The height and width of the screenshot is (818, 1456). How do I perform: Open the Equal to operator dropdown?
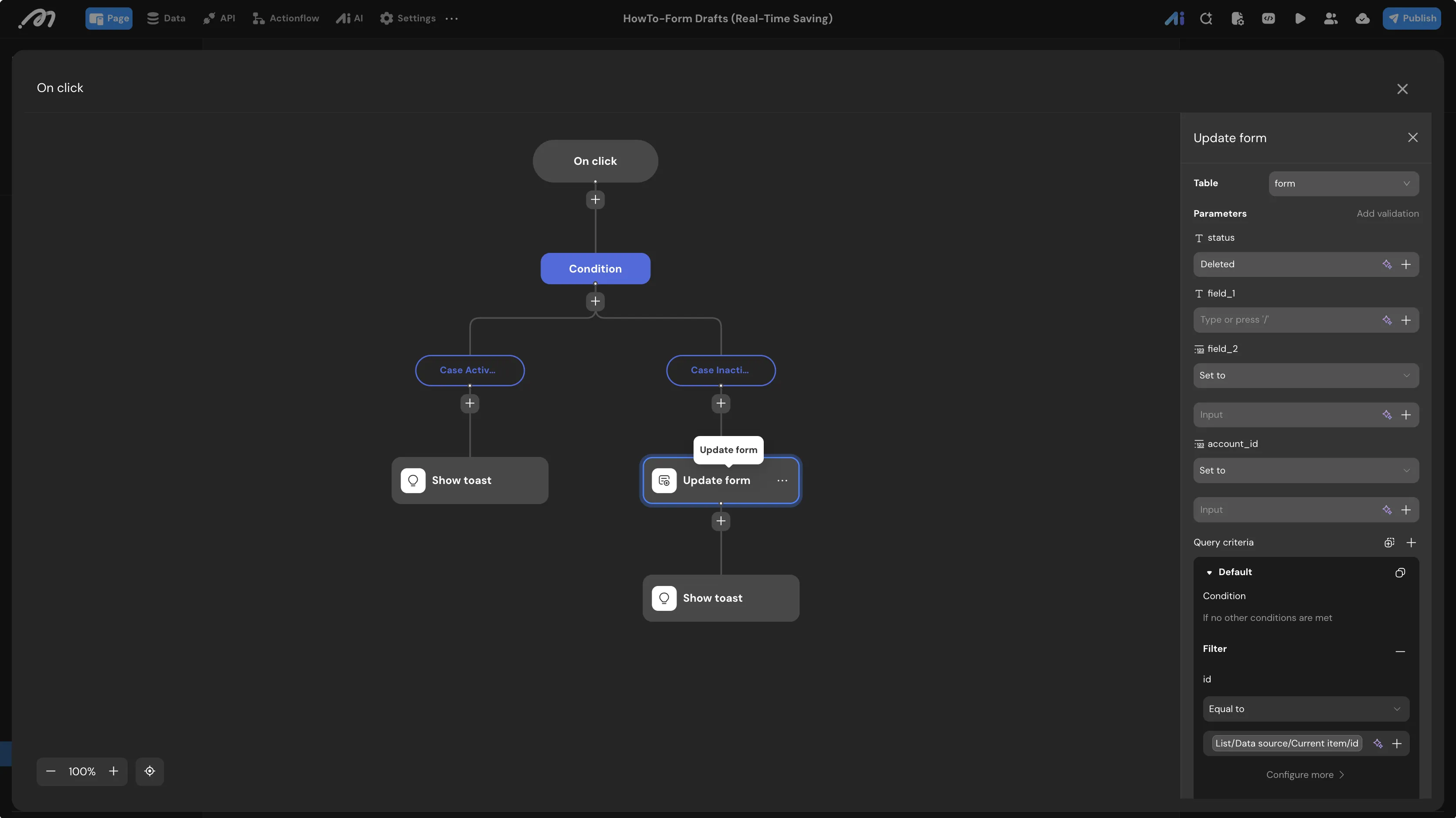tap(1306, 709)
